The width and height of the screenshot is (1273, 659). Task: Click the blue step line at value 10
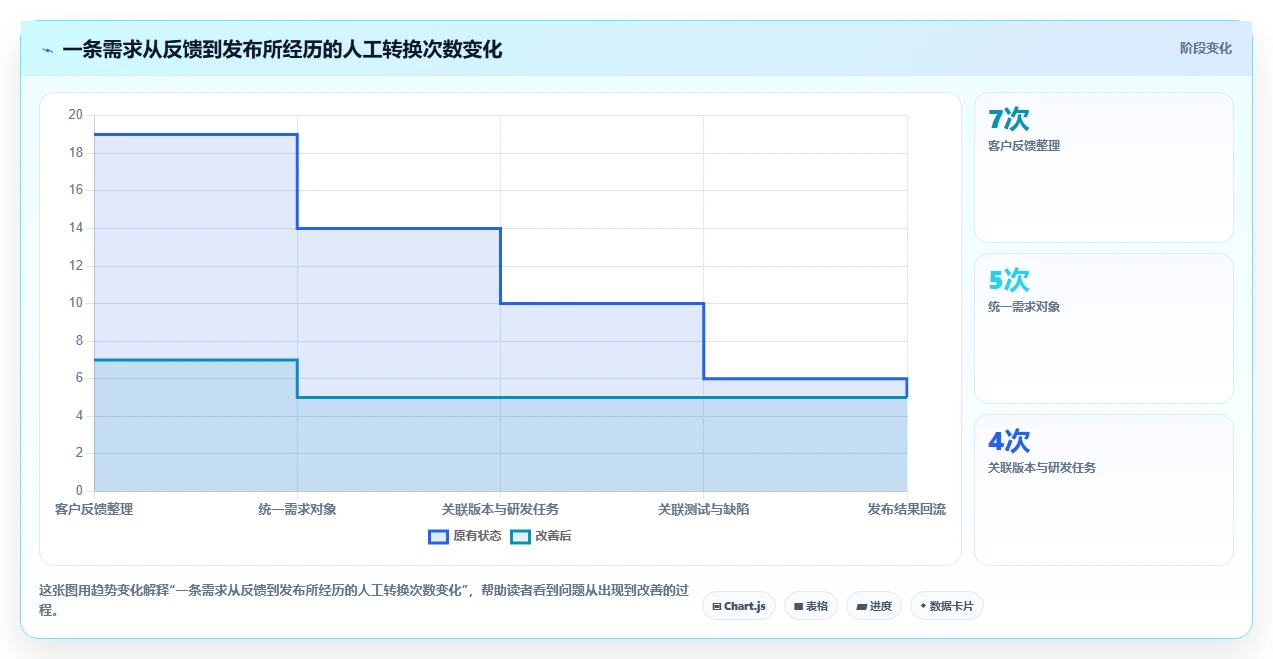tap(602, 303)
